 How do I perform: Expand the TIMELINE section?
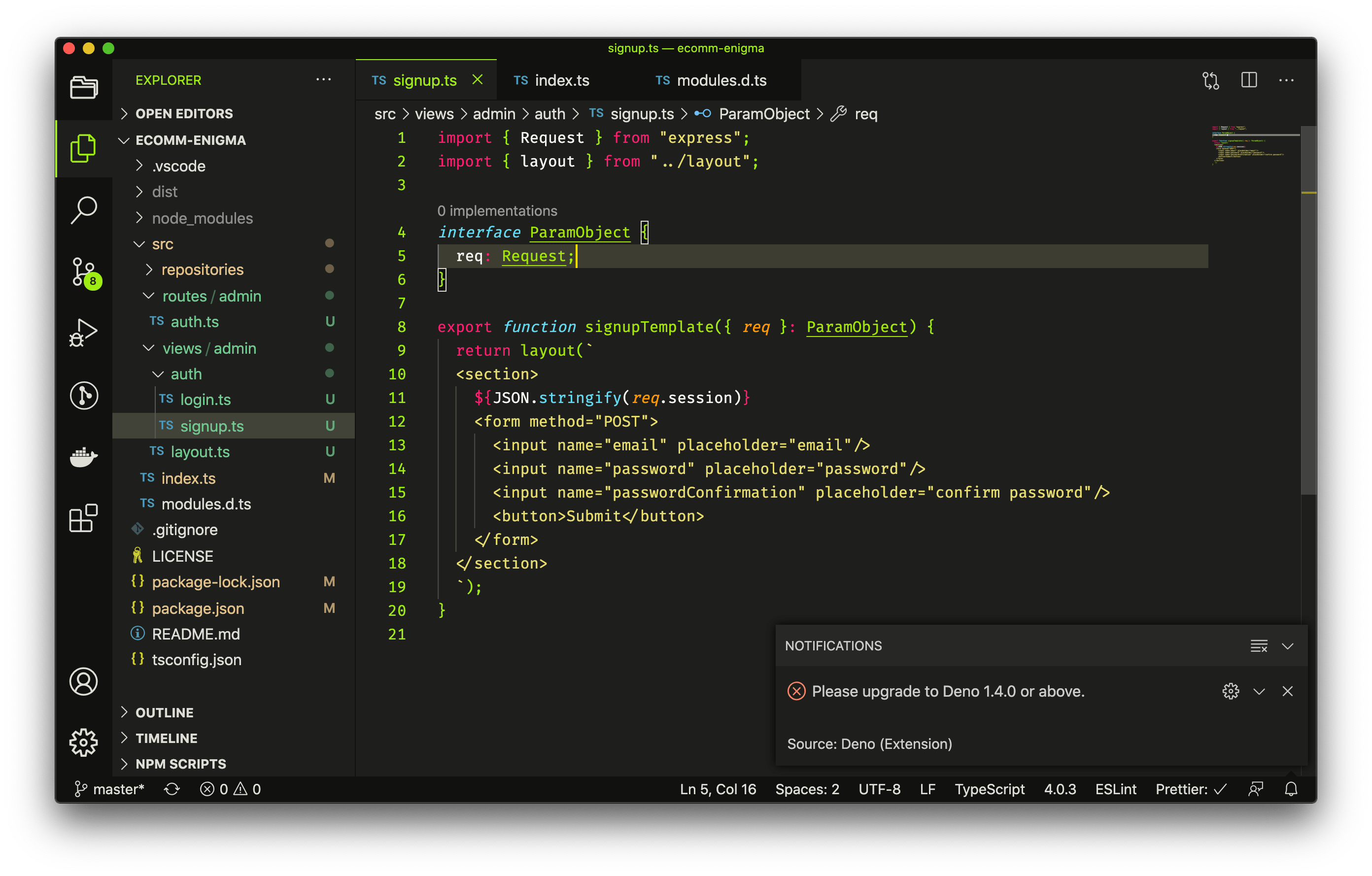coord(234,738)
